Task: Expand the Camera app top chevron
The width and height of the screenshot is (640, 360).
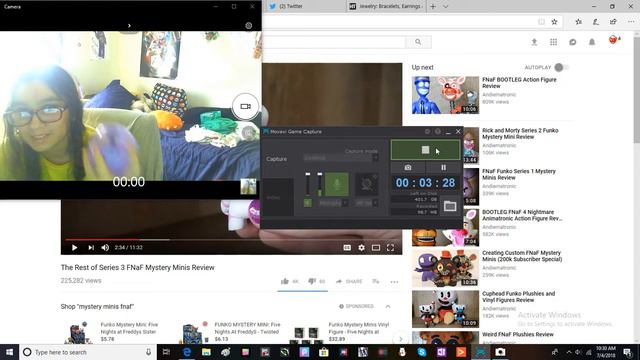Action: point(129,25)
